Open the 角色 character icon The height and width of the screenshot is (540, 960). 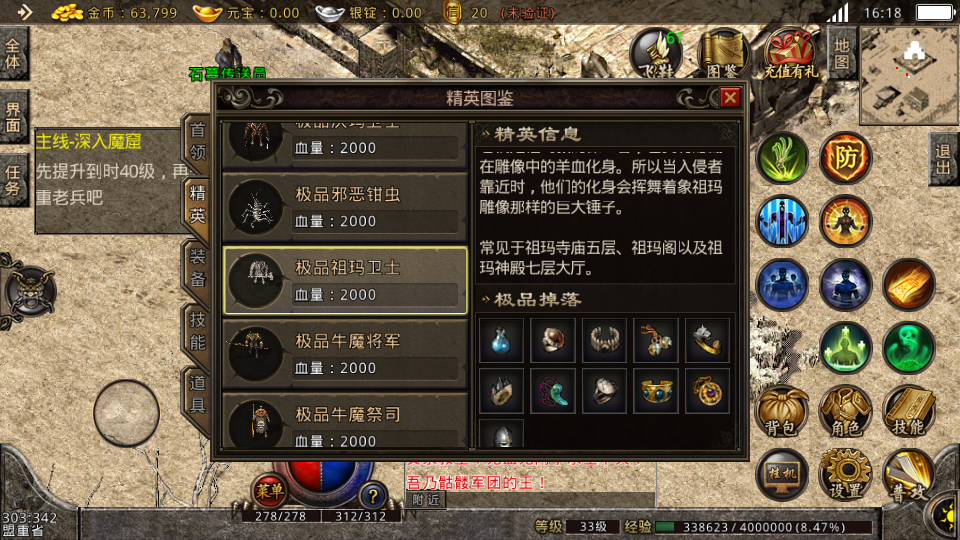pyautogui.click(x=846, y=411)
